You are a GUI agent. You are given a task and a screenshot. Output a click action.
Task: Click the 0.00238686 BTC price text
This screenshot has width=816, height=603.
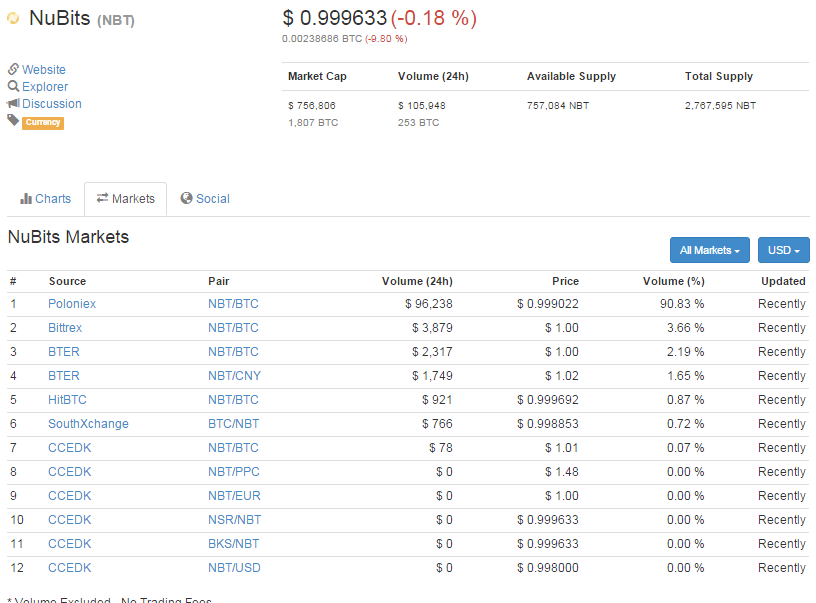[322, 39]
